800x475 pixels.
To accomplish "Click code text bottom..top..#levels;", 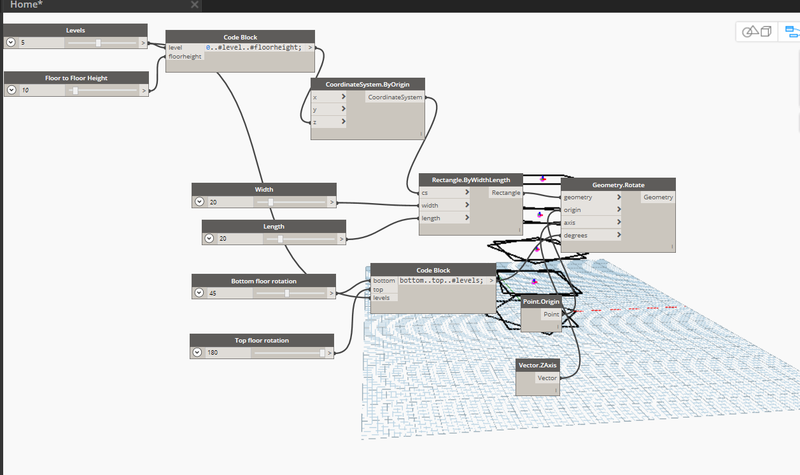I will coord(441,281).
